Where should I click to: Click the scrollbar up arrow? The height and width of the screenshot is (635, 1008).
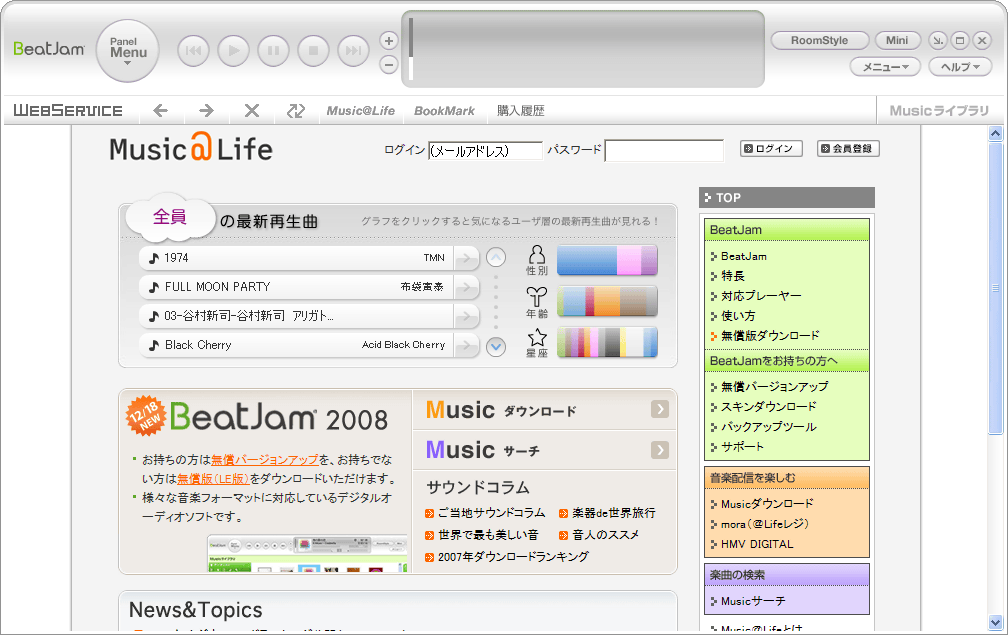[996, 134]
